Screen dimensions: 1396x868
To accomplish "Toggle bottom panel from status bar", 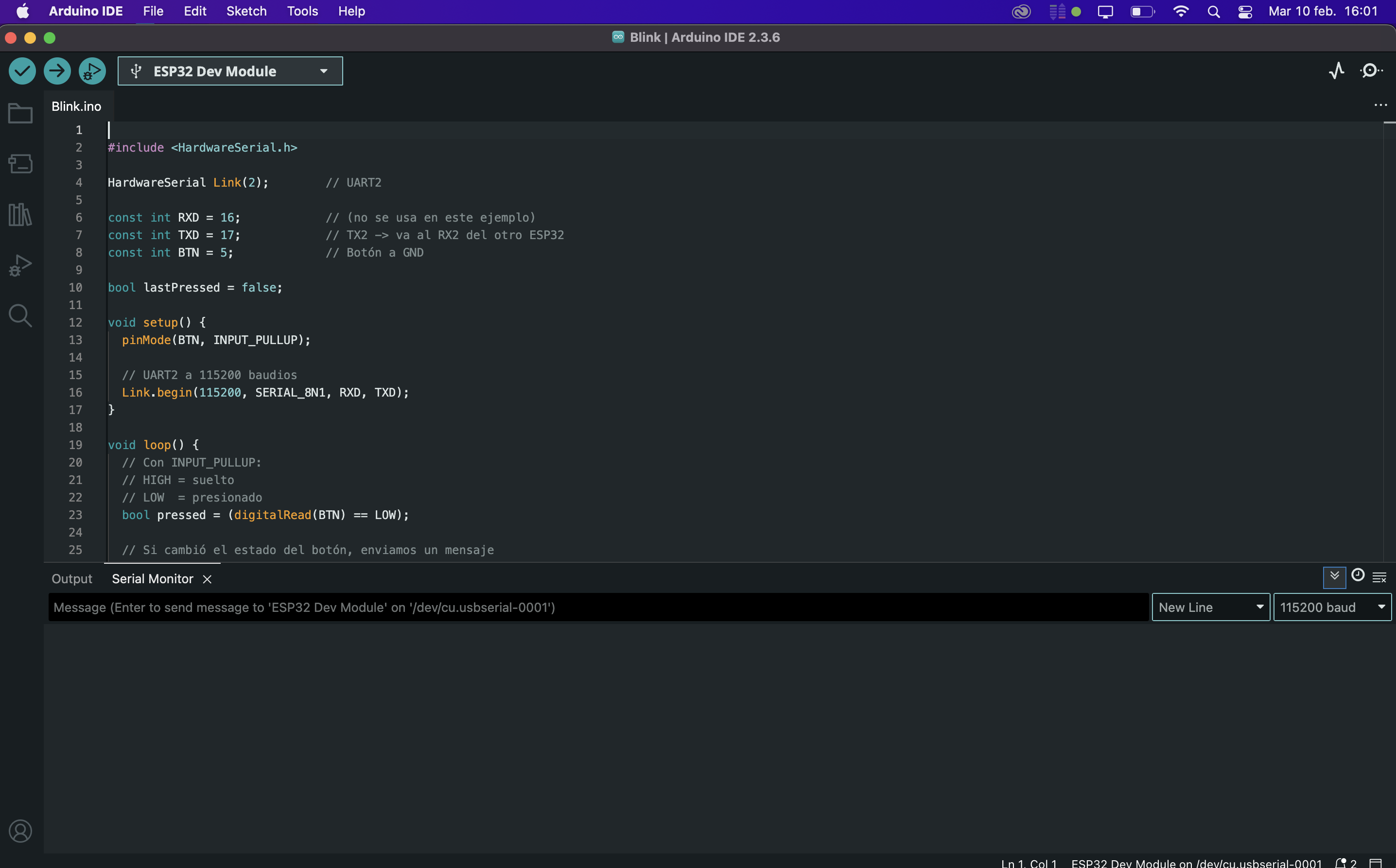I will tap(1375, 862).
